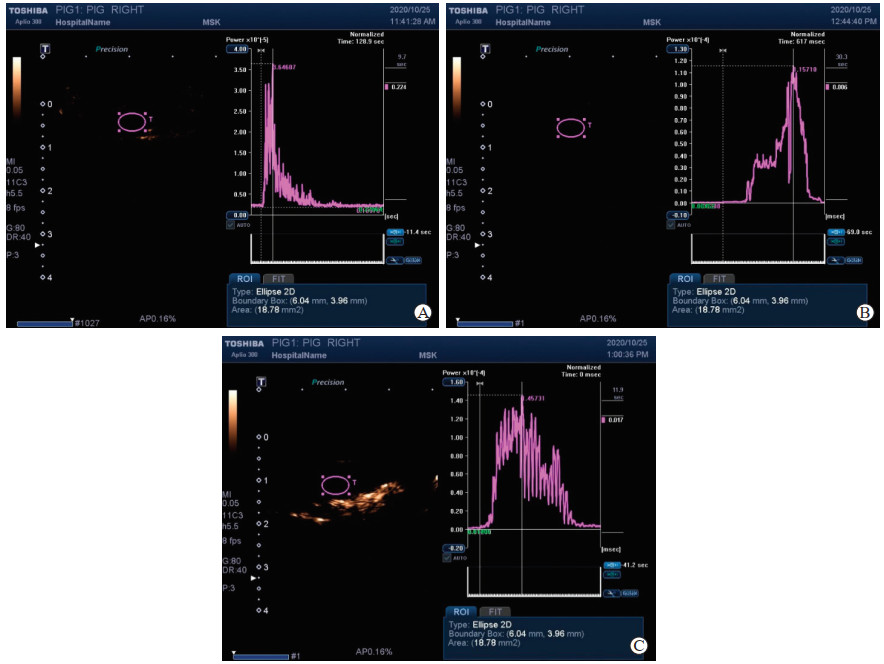Viewport: 884px width, 664px height.
Task: Toggle the AUTO checkbox in panel B
Action: [x=670, y=224]
